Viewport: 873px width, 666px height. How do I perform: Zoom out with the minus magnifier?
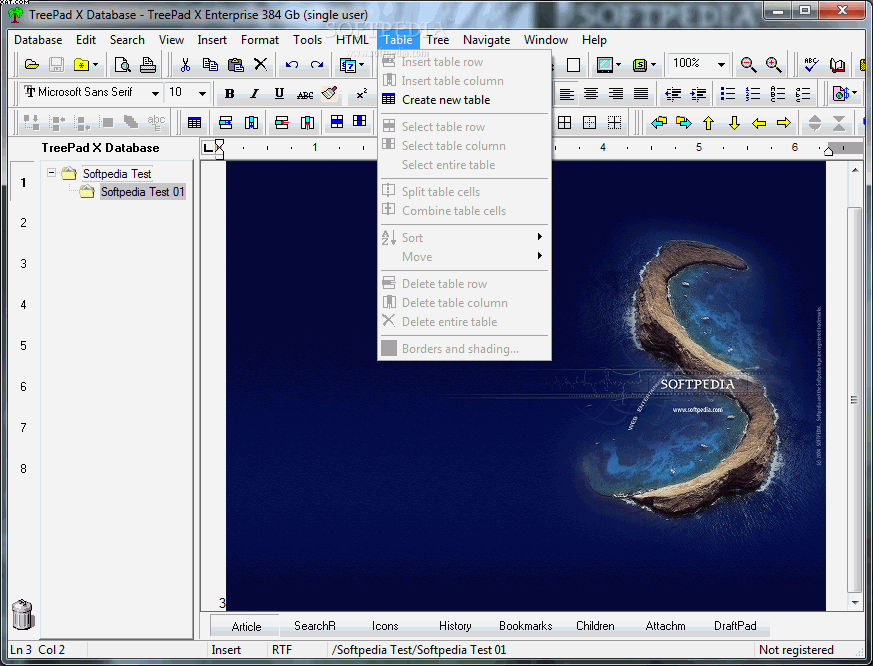click(x=748, y=65)
